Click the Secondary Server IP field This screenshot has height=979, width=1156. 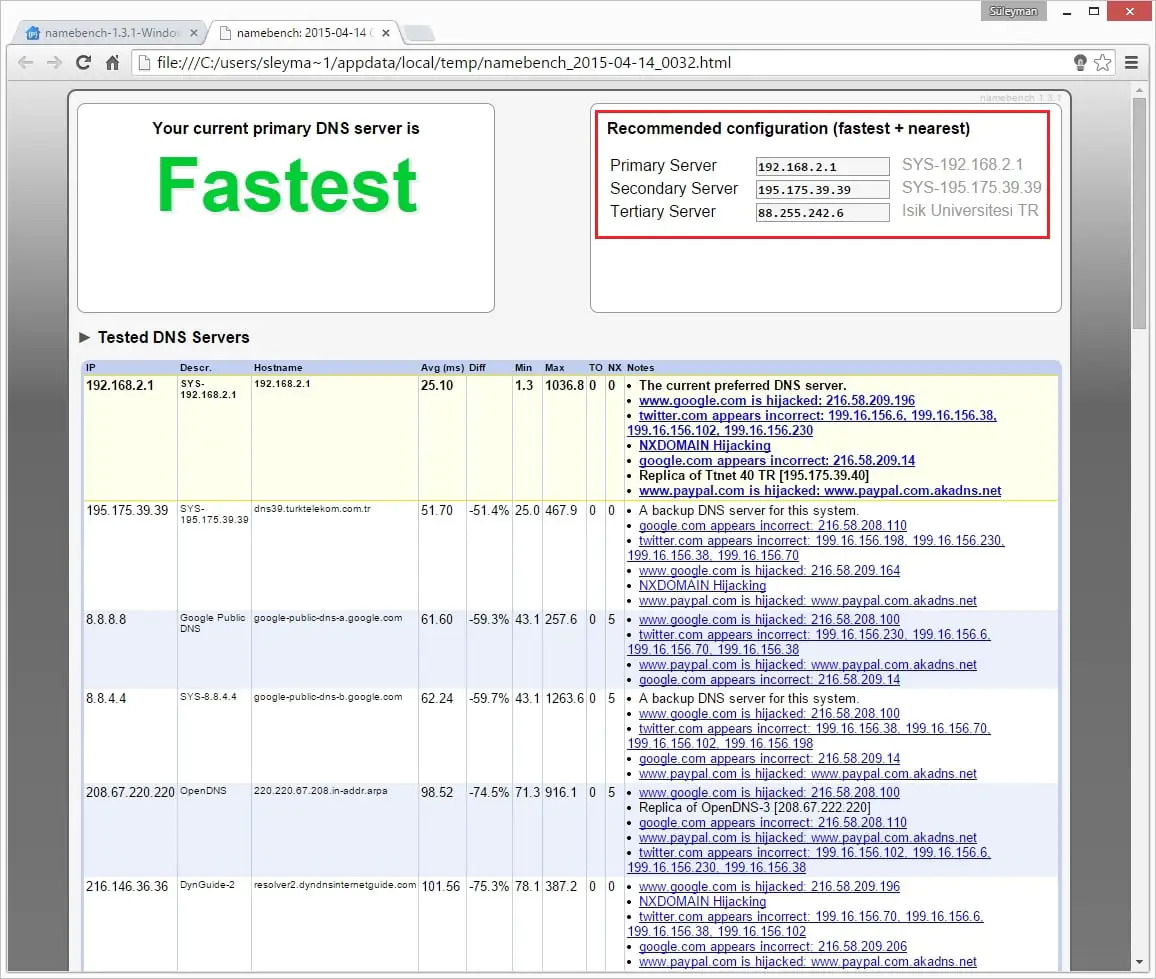click(822, 190)
